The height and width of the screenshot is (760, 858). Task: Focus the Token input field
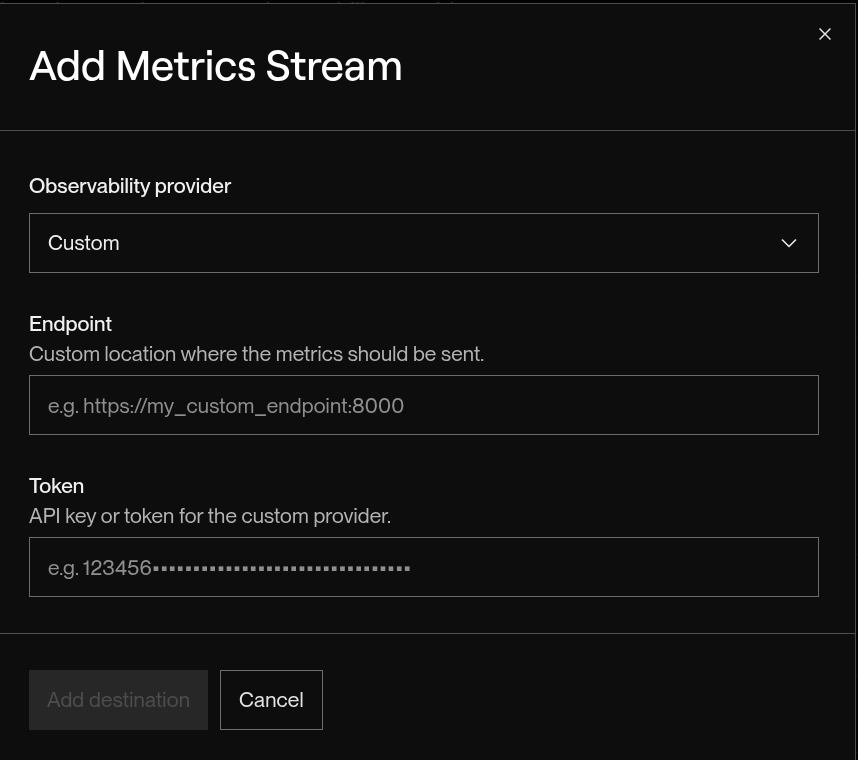[x=424, y=567]
